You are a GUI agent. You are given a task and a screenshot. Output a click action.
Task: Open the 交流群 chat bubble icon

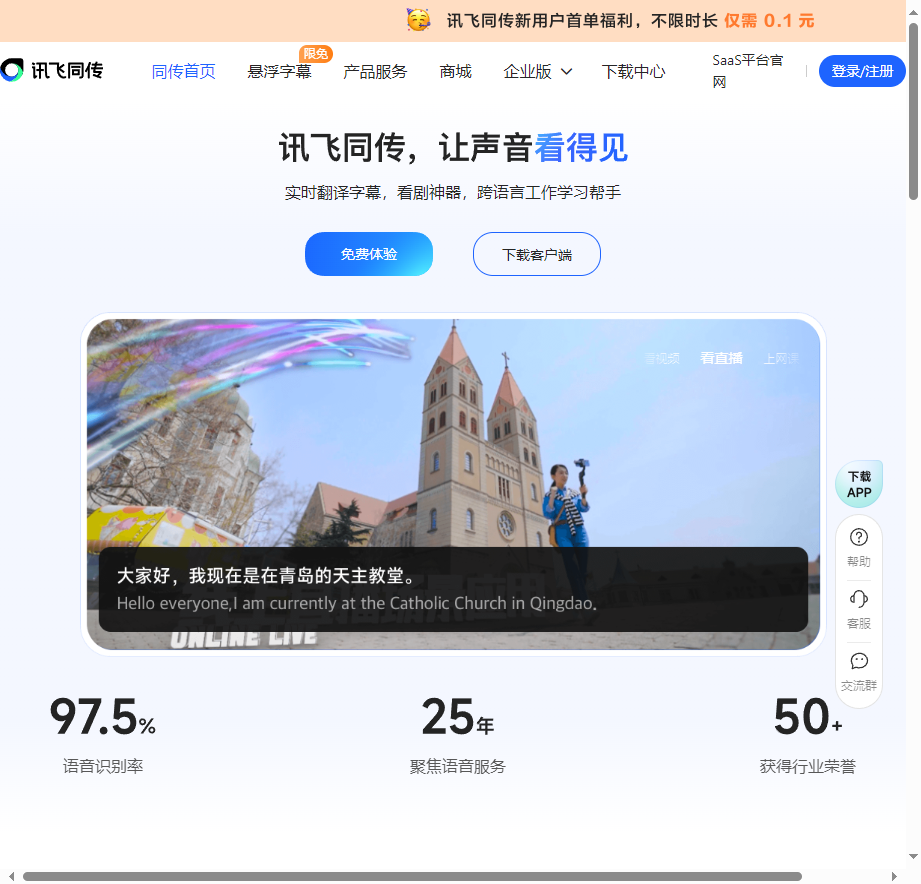tap(859, 661)
